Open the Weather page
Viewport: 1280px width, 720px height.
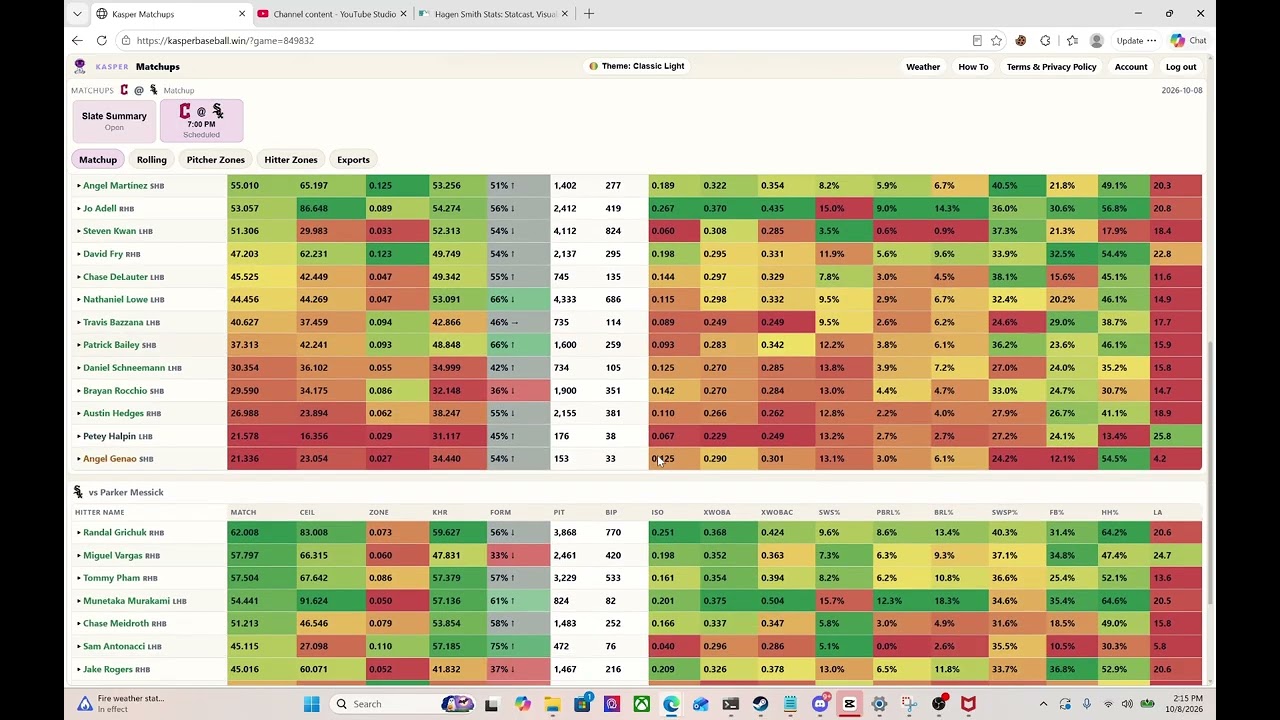click(923, 67)
